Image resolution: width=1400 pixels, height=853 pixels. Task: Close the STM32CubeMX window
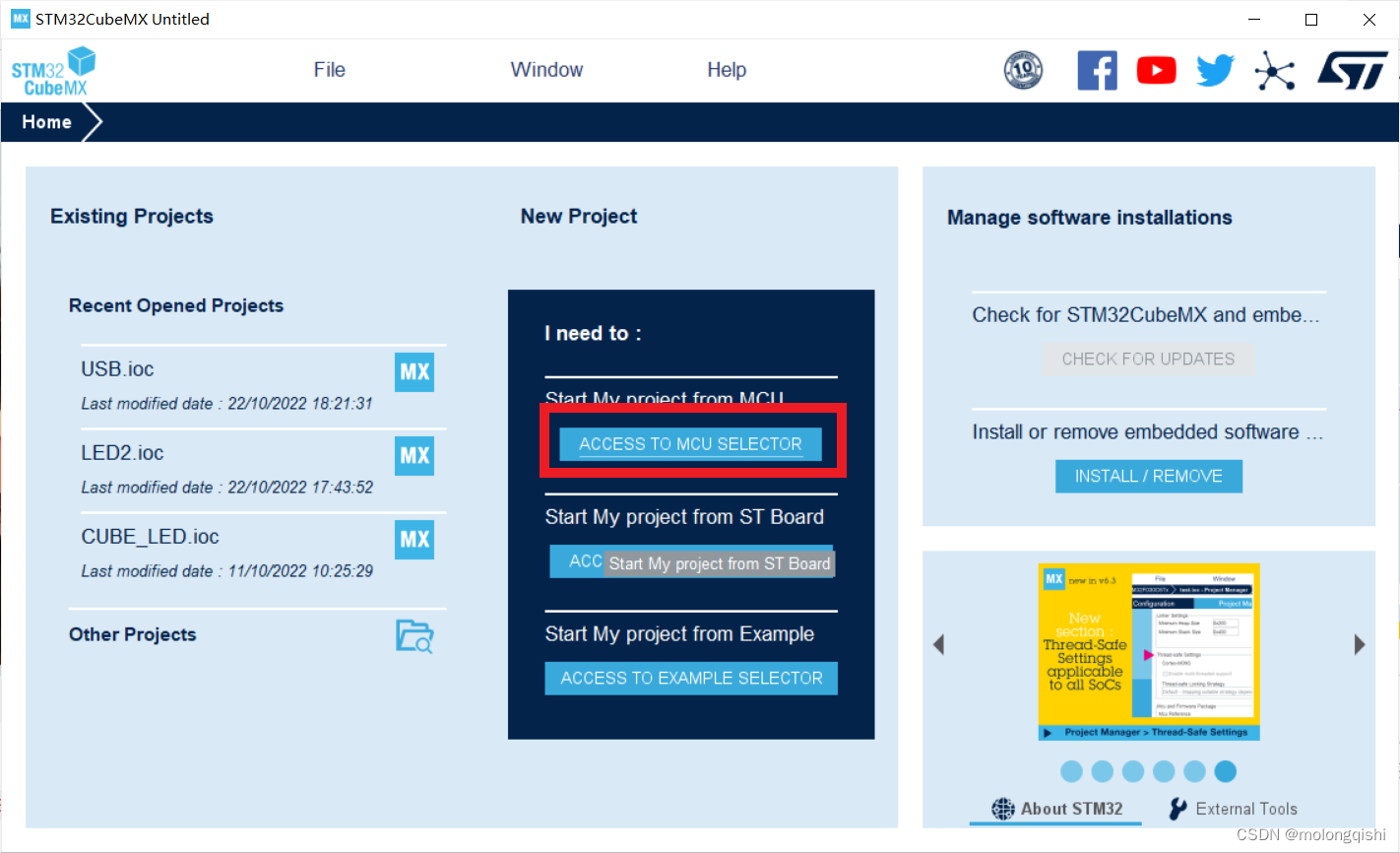coord(1369,20)
